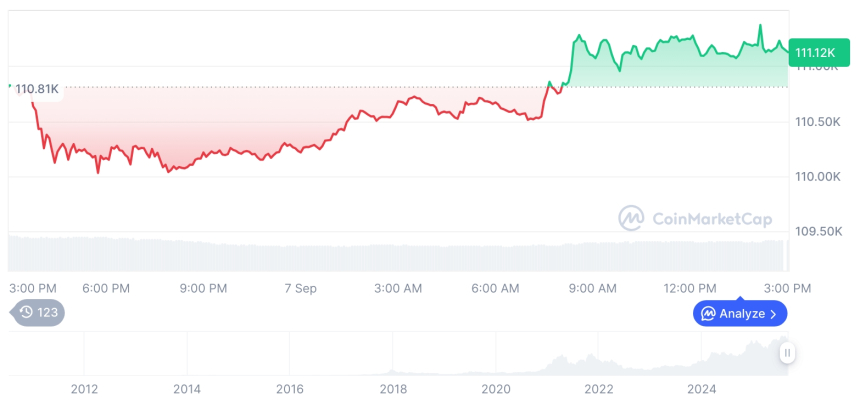
Task: Open the Analyze panel
Action: (740, 313)
